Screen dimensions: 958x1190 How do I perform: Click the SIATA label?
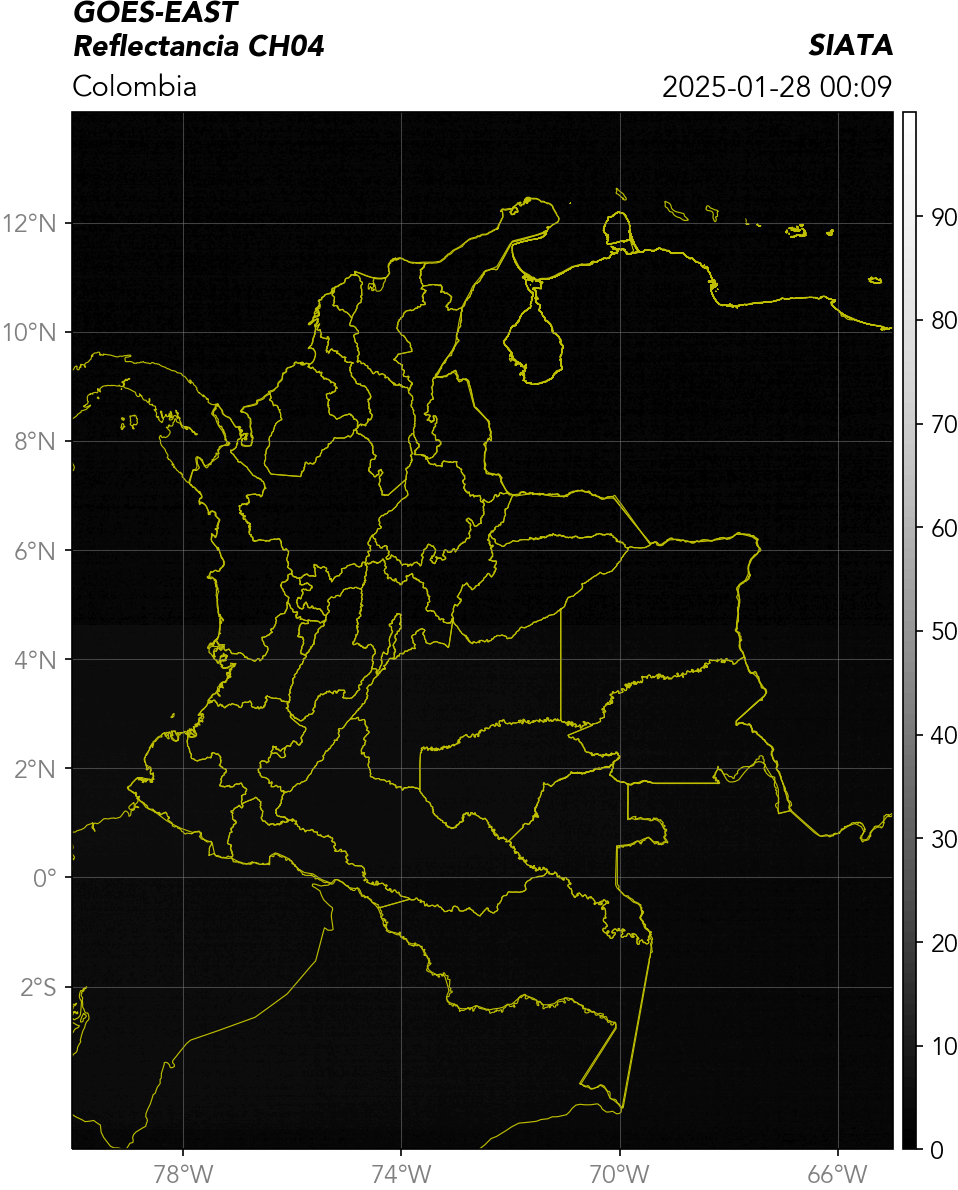pyautogui.click(x=850, y=46)
